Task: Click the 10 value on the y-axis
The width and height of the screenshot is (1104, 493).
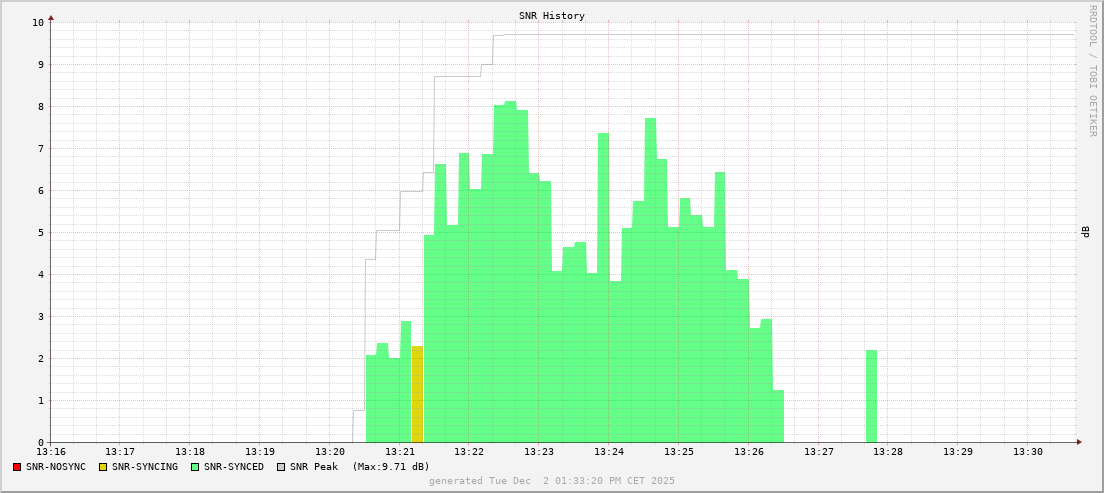Action: tap(37, 22)
